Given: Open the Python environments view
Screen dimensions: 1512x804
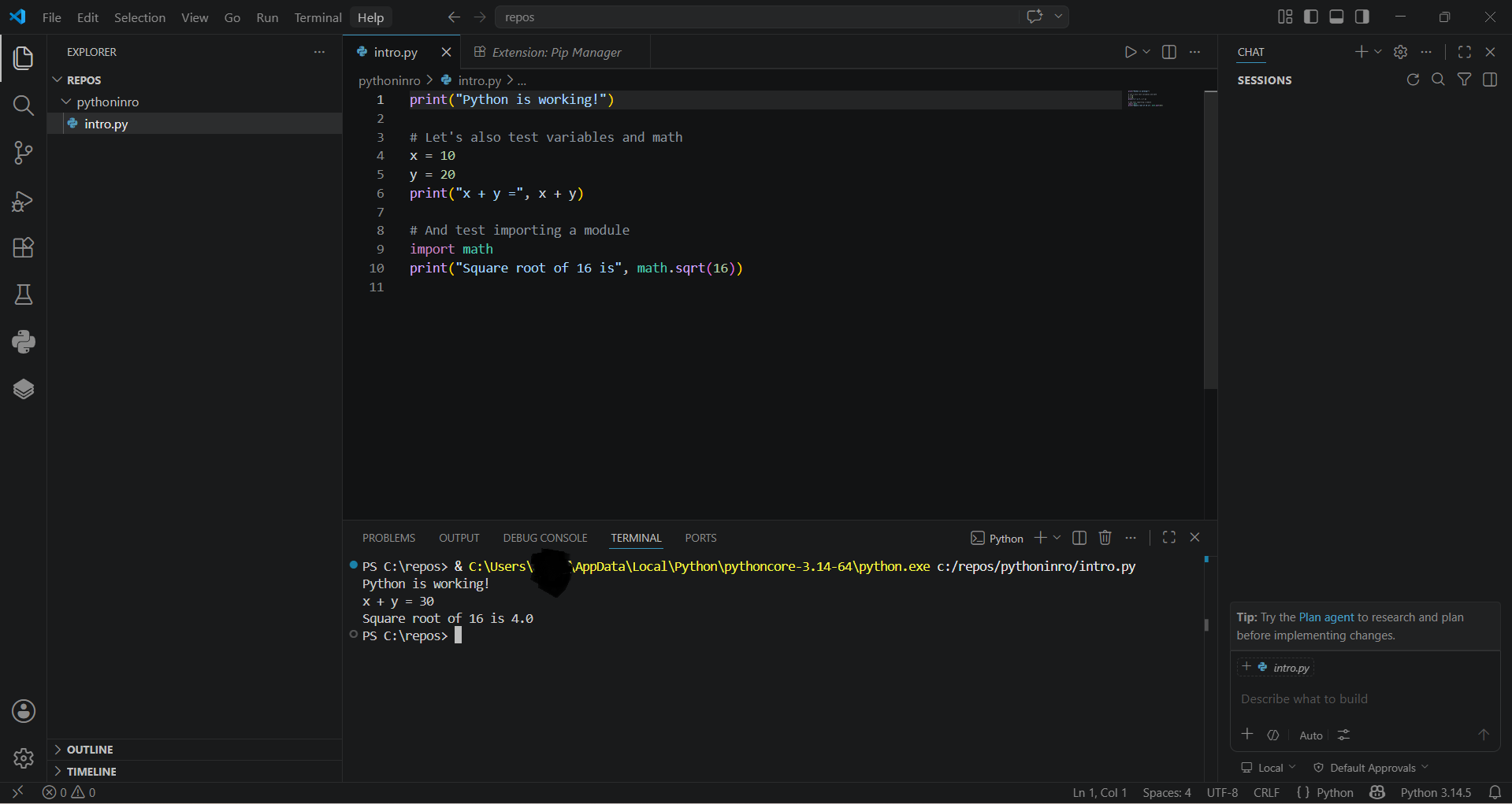Looking at the screenshot, I should coord(24,342).
